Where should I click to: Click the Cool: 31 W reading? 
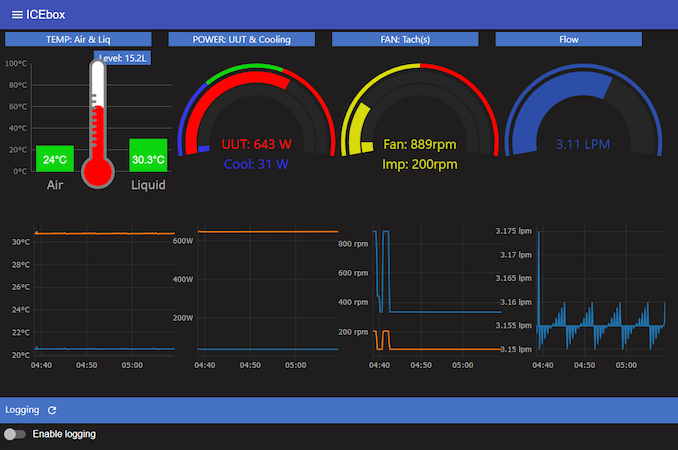(256, 164)
